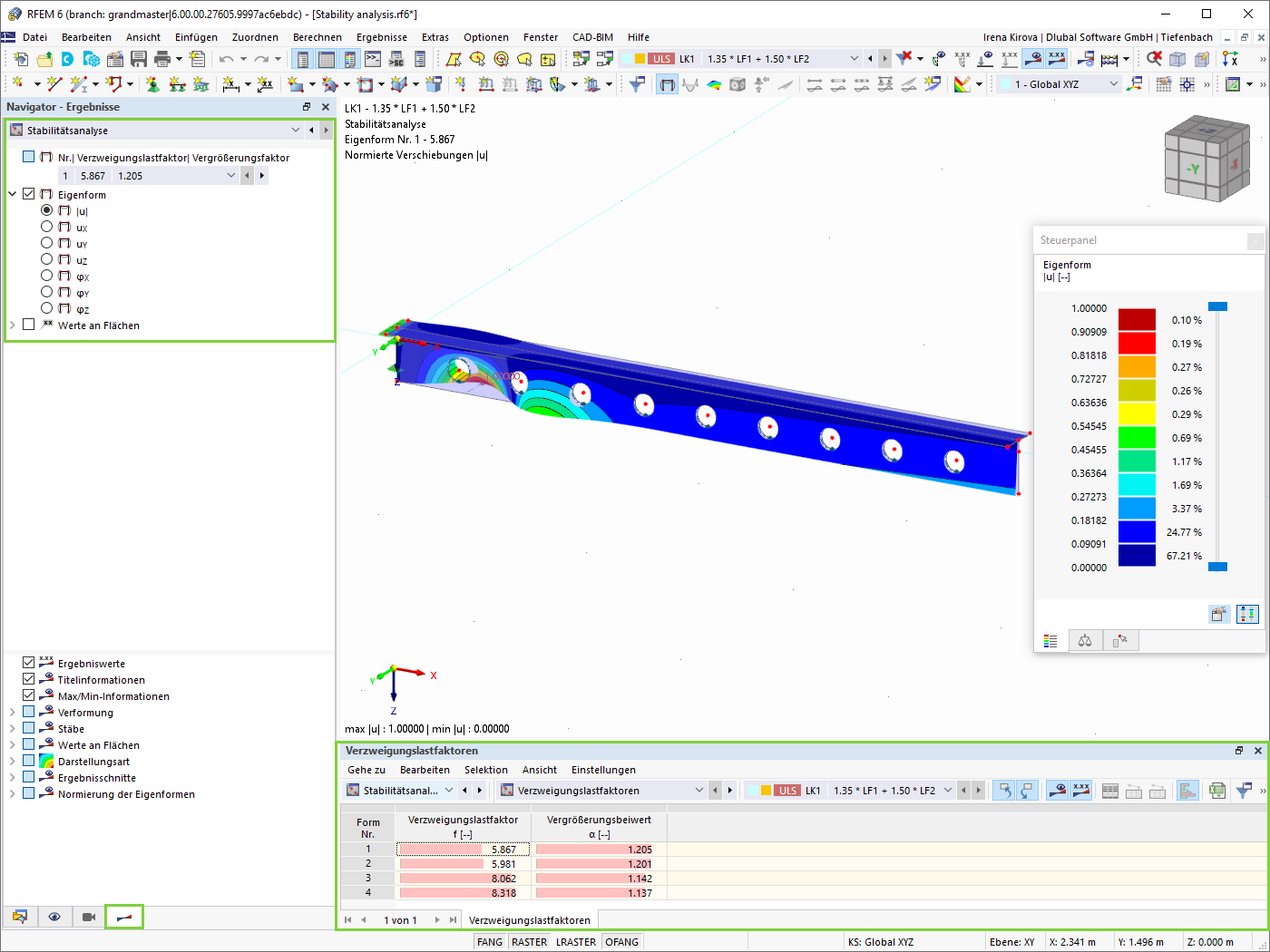
Task: Collapse the Eigenform tree node
Action: tap(13, 194)
